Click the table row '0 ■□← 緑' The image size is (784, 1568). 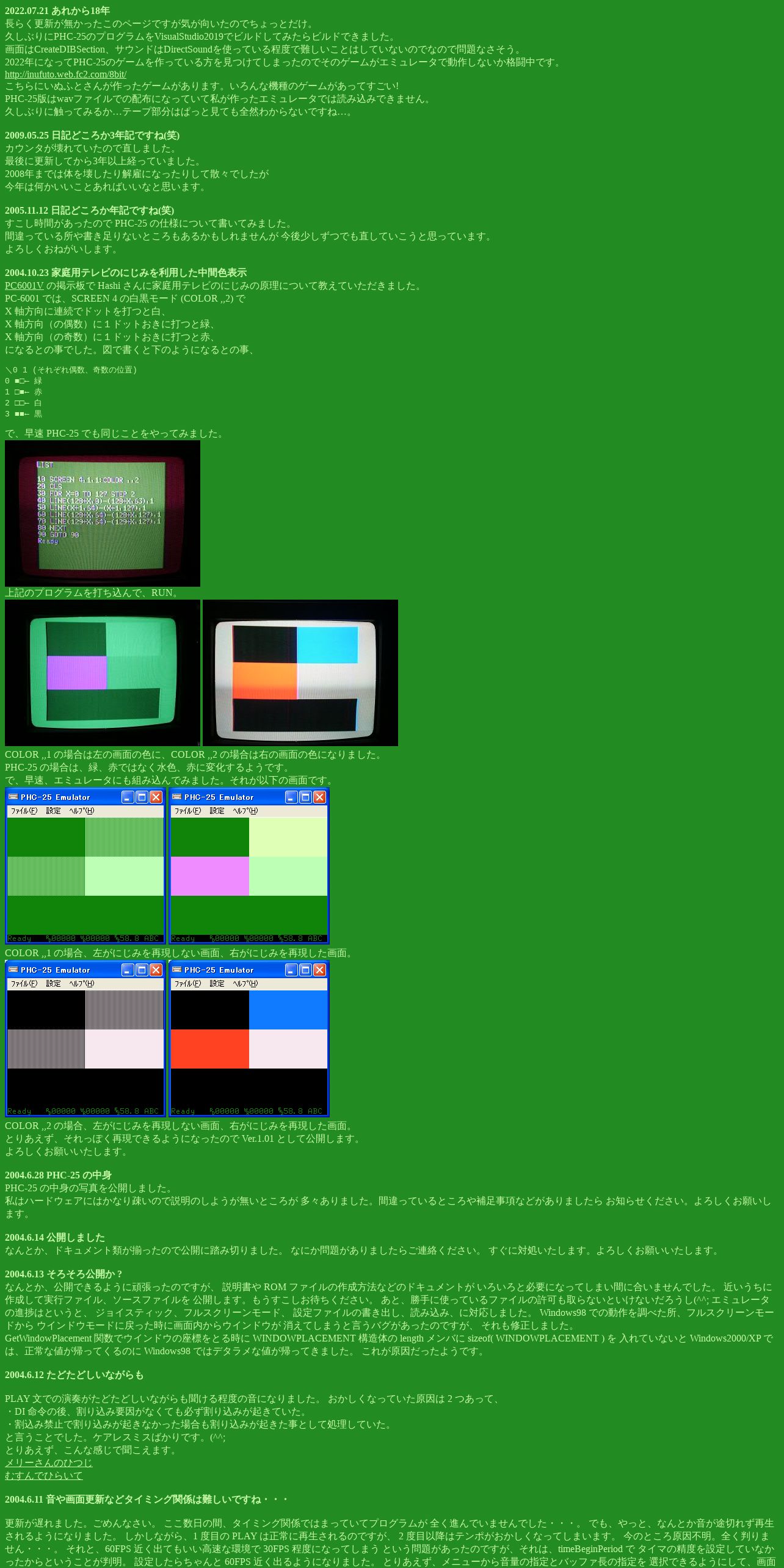[24, 381]
